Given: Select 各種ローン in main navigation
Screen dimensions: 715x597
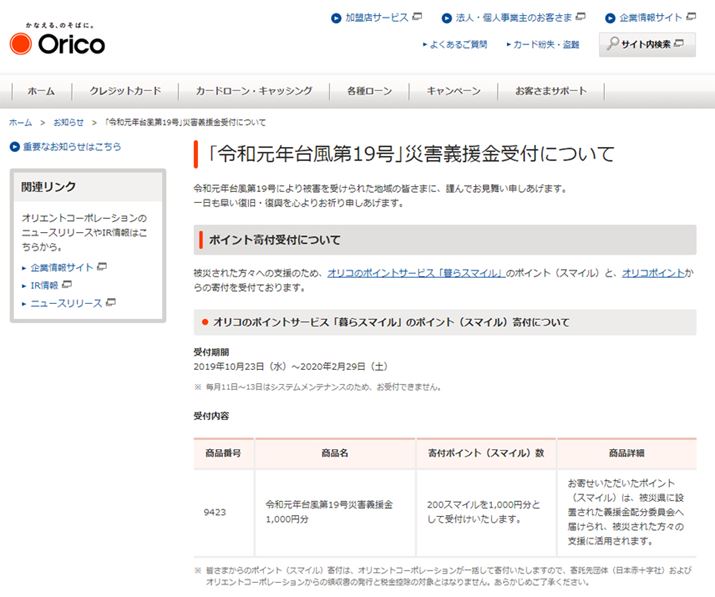Looking at the screenshot, I should click(369, 91).
